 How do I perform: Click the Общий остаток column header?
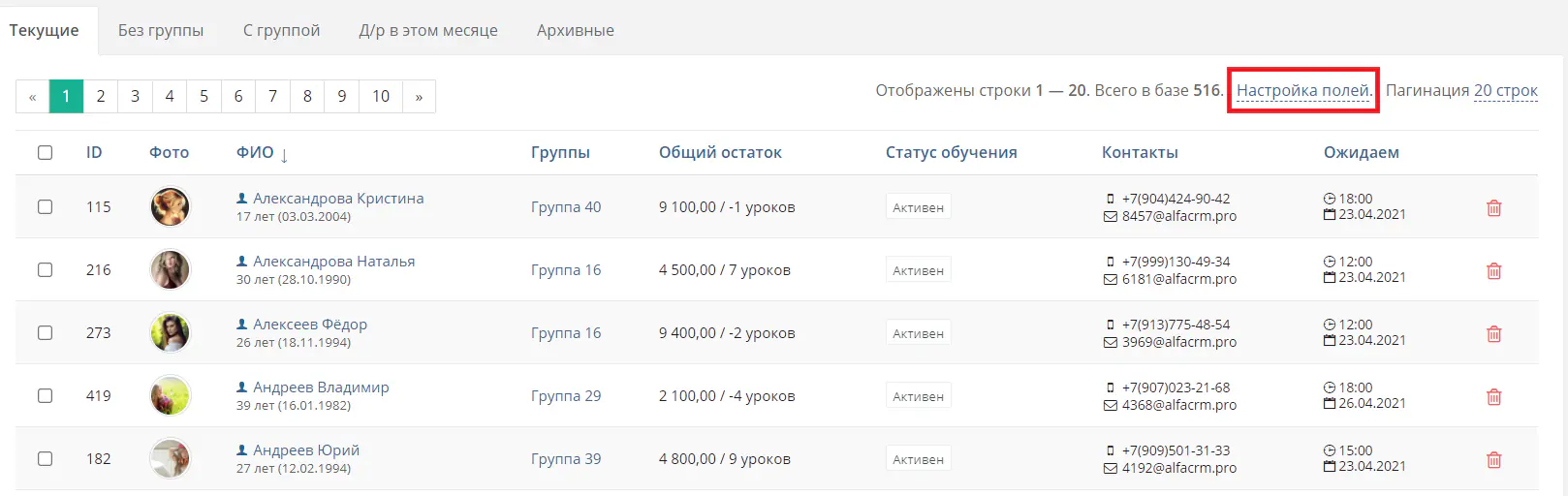pyautogui.click(x=720, y=152)
